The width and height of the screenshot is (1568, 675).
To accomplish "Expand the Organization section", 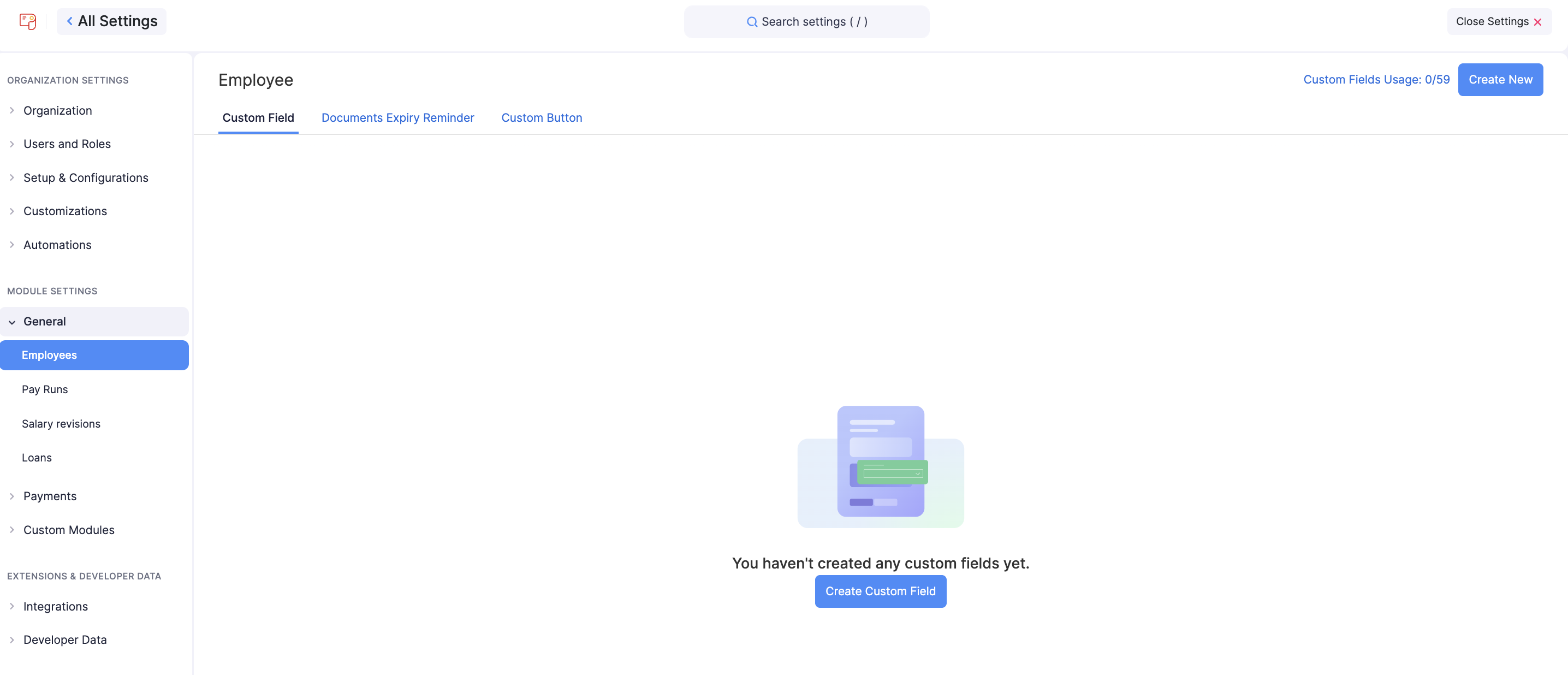I will [x=57, y=110].
